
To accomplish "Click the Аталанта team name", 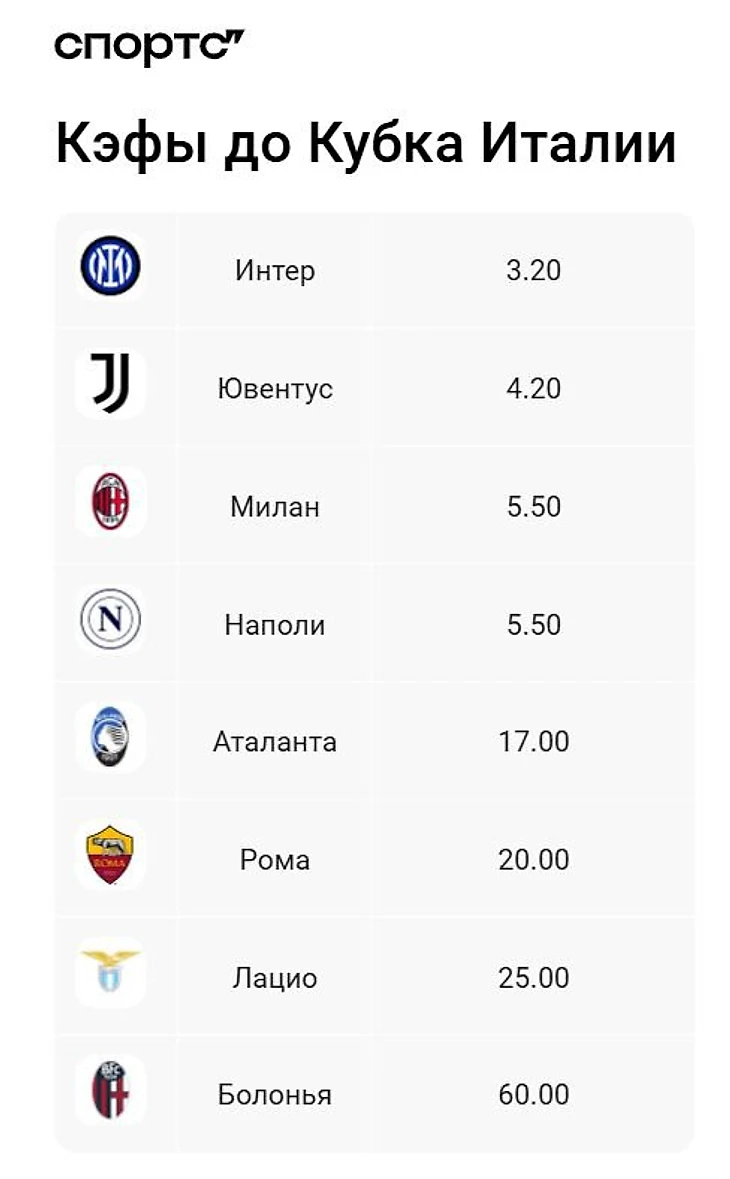I will (x=275, y=742).
